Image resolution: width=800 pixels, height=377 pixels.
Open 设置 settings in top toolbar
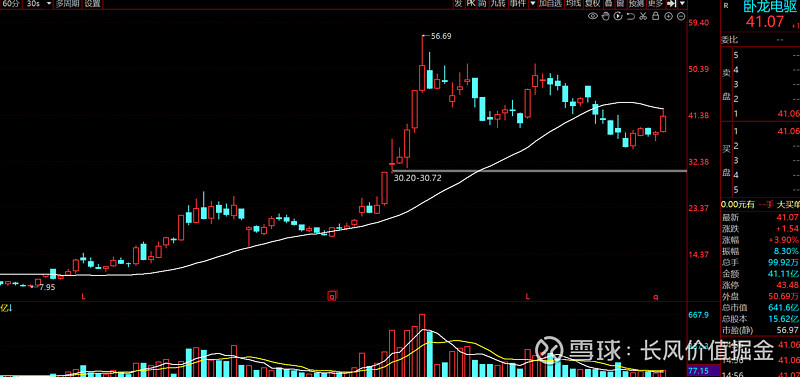pyautogui.click(x=93, y=4)
